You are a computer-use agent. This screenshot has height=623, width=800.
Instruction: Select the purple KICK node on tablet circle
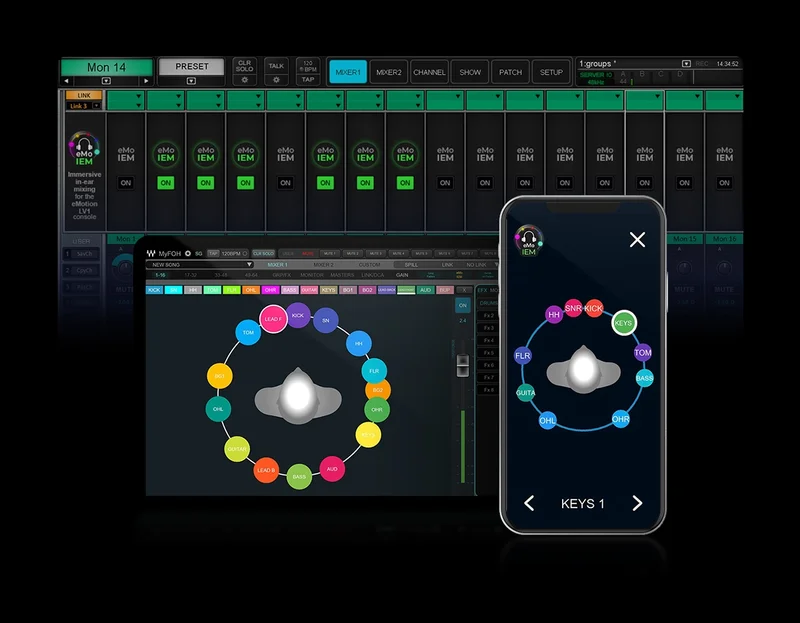[x=298, y=315]
